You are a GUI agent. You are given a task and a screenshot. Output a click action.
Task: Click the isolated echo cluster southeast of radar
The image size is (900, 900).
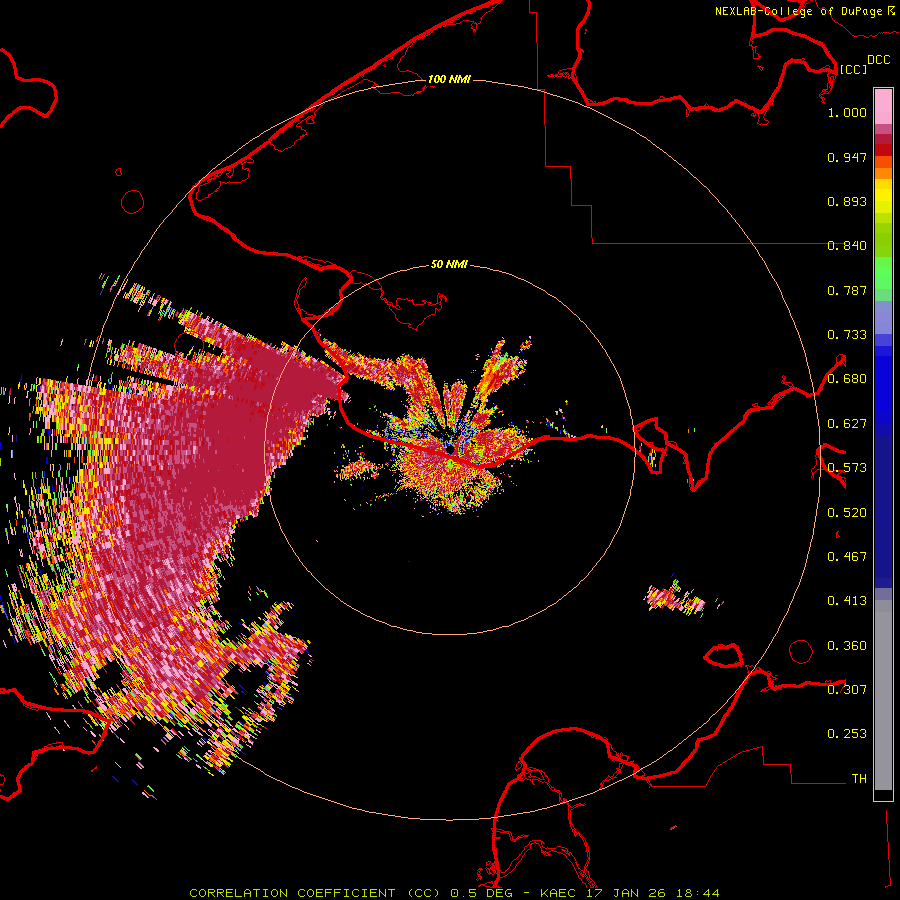pos(676,599)
